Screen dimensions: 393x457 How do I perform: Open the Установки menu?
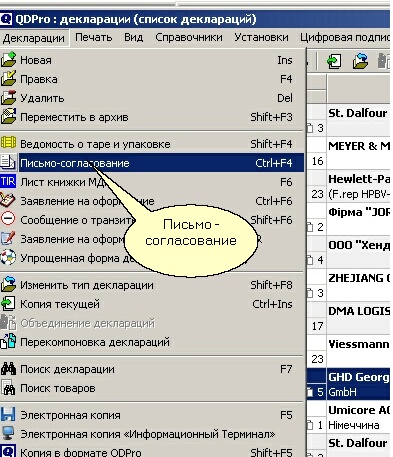tap(261, 38)
